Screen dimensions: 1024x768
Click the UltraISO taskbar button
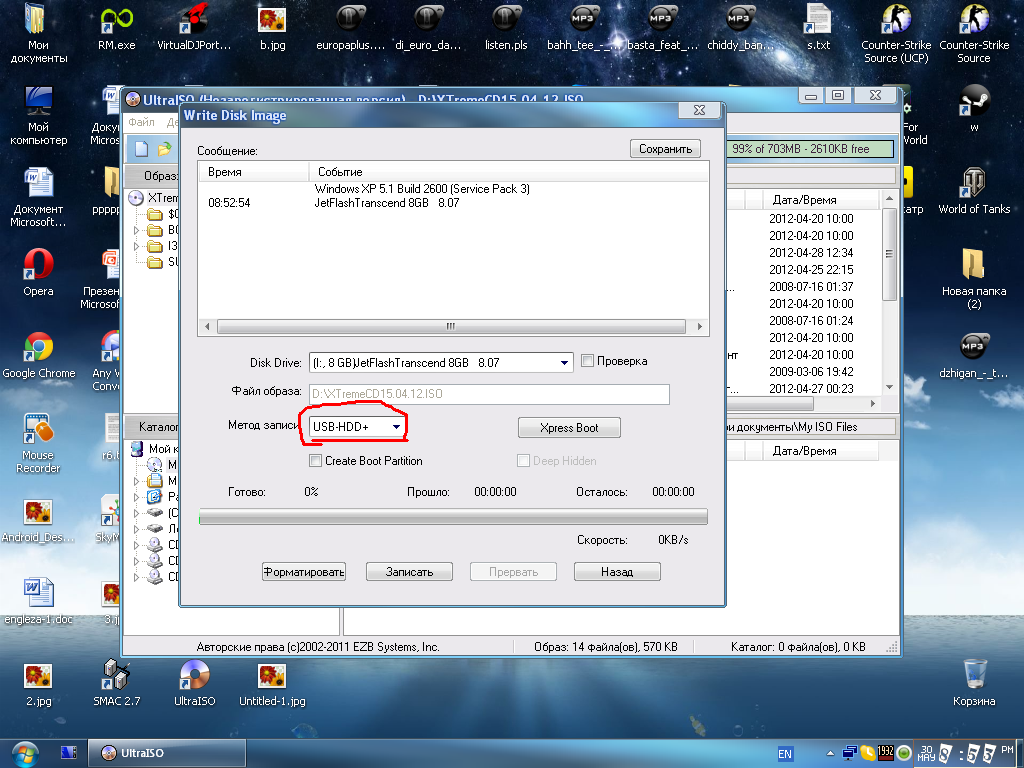coord(167,753)
